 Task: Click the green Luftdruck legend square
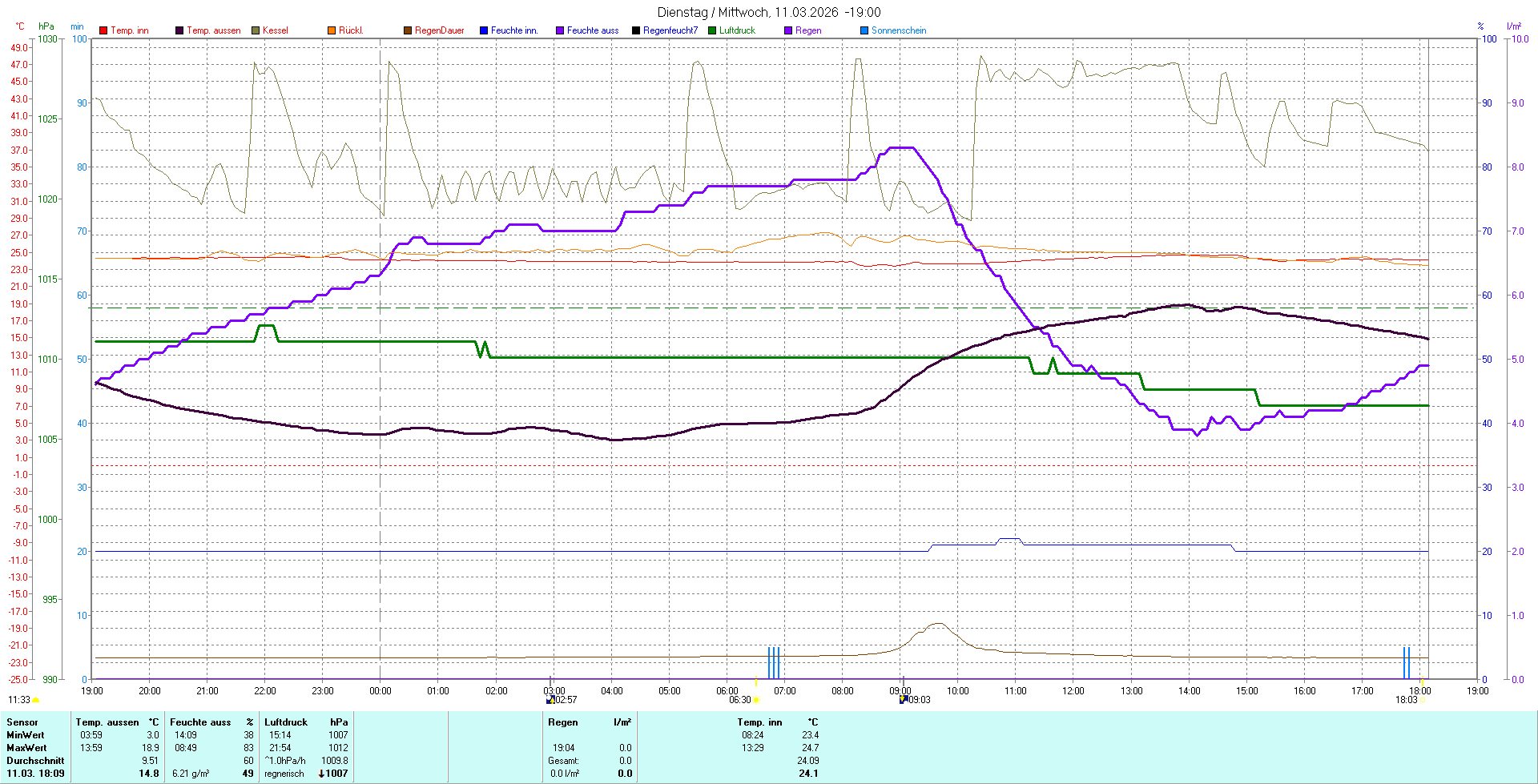[x=712, y=30]
